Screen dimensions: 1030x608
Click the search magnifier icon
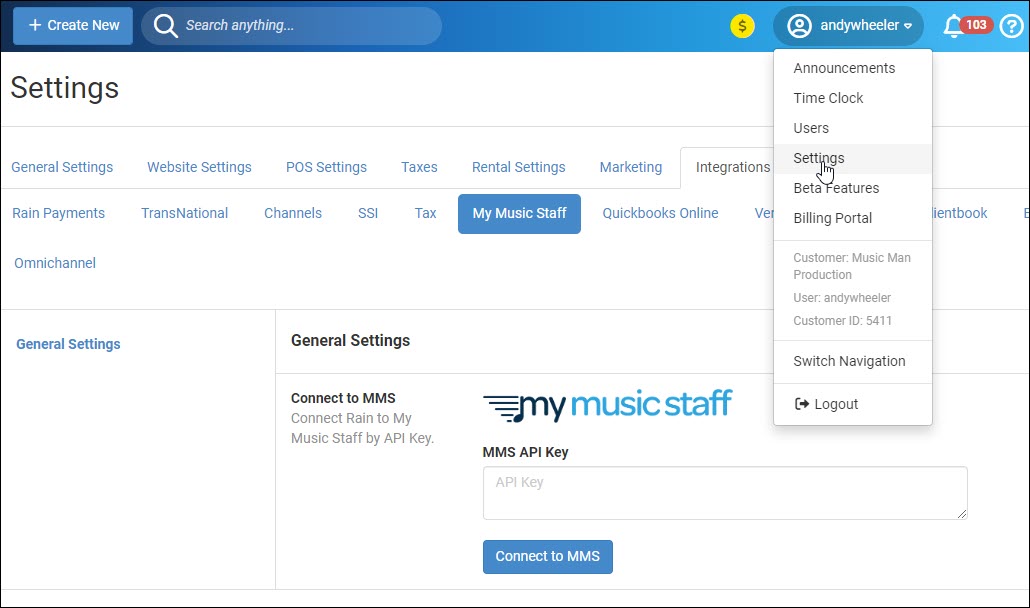click(x=165, y=25)
